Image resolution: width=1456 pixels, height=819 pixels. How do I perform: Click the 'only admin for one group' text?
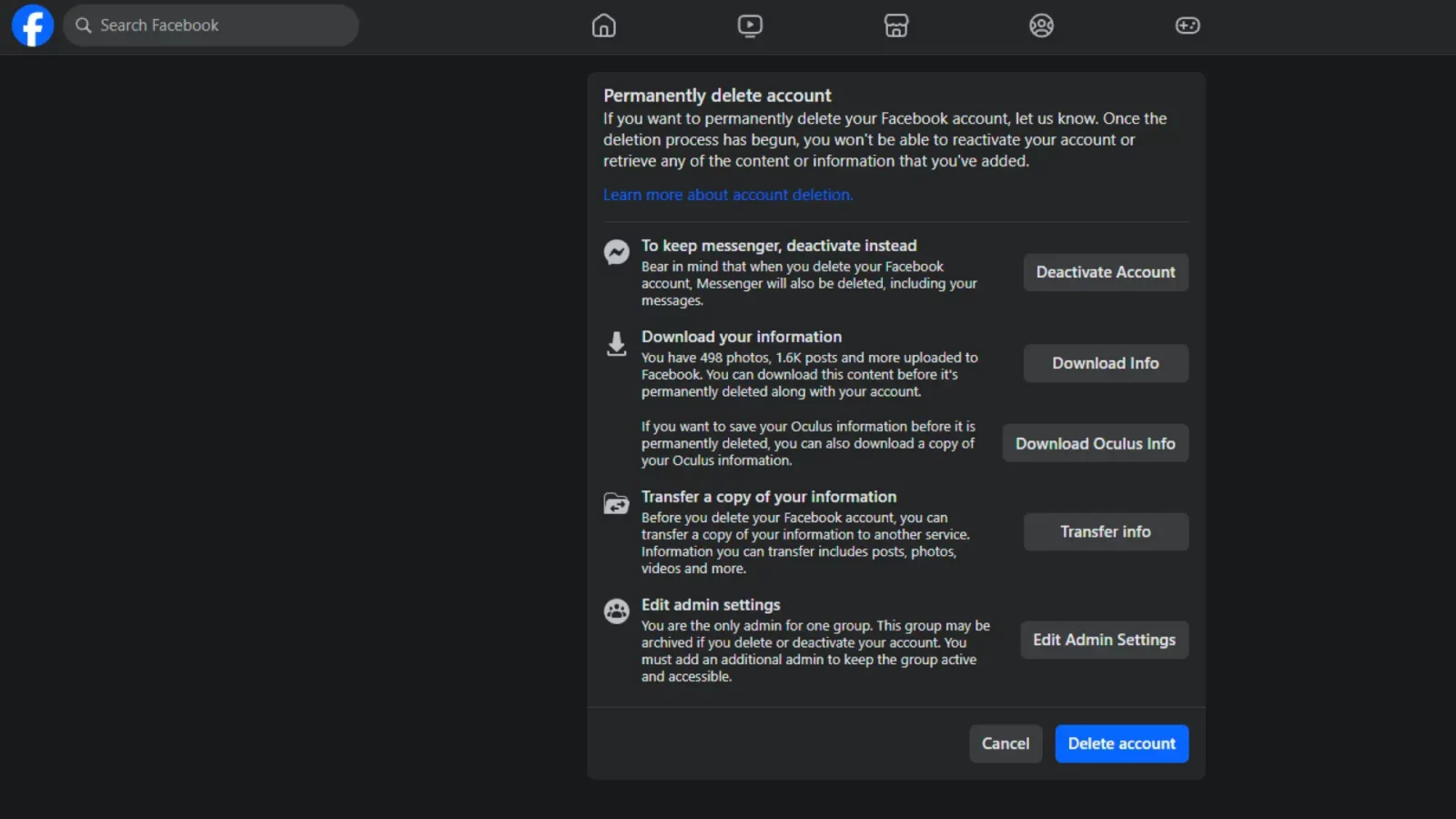tap(815, 651)
